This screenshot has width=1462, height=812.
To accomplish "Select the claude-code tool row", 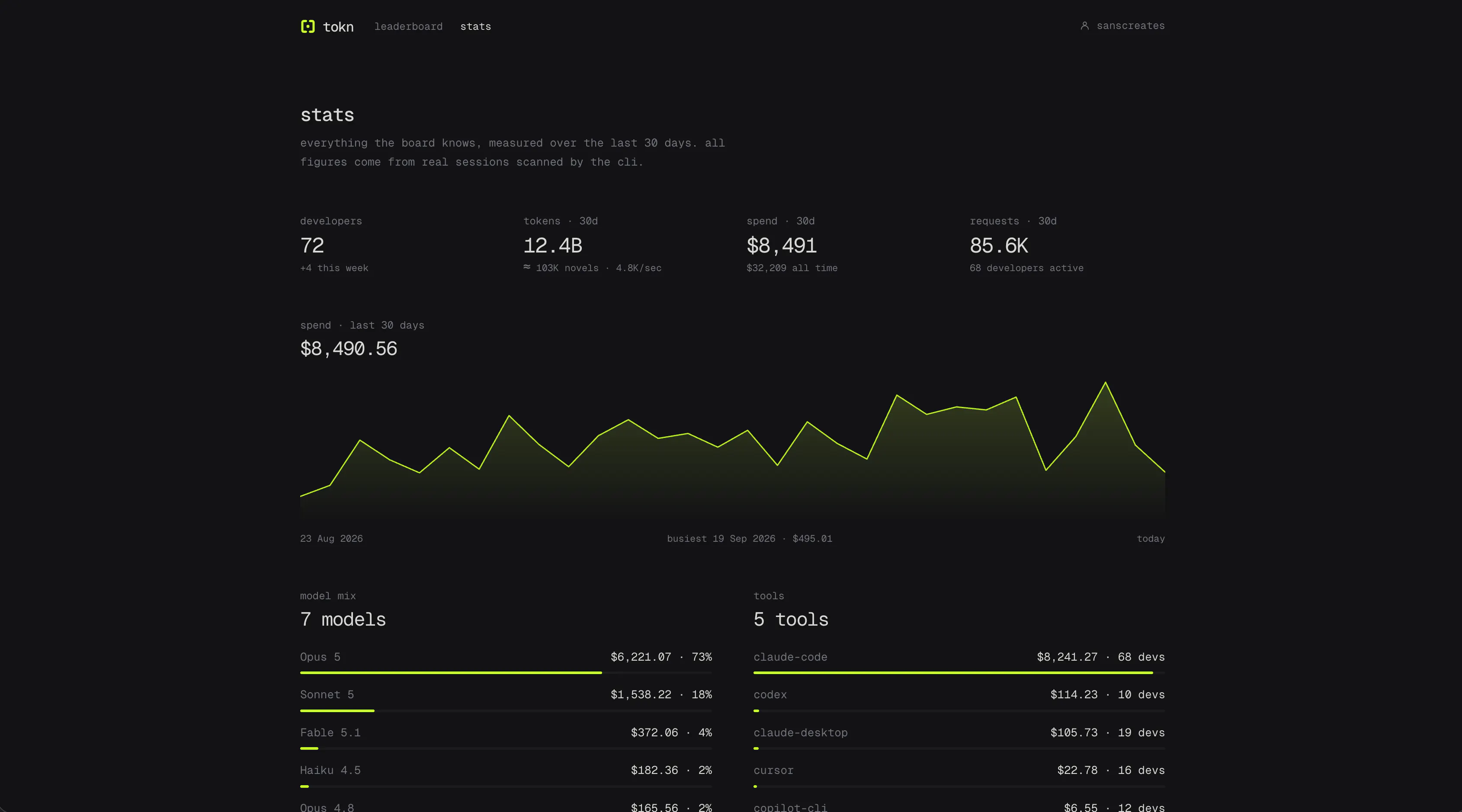I will click(x=959, y=662).
